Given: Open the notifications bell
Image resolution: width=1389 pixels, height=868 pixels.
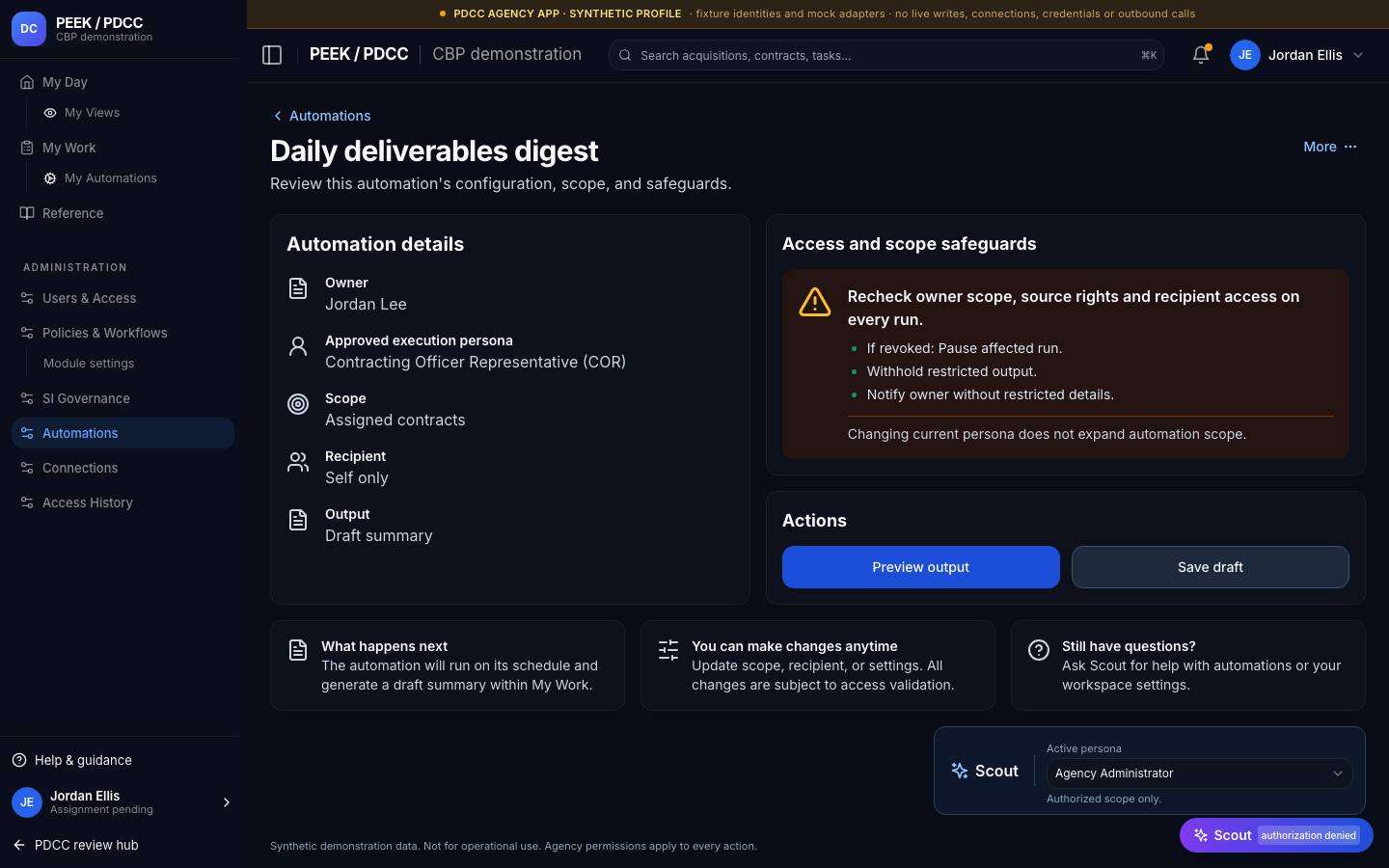Looking at the screenshot, I should [x=1201, y=55].
